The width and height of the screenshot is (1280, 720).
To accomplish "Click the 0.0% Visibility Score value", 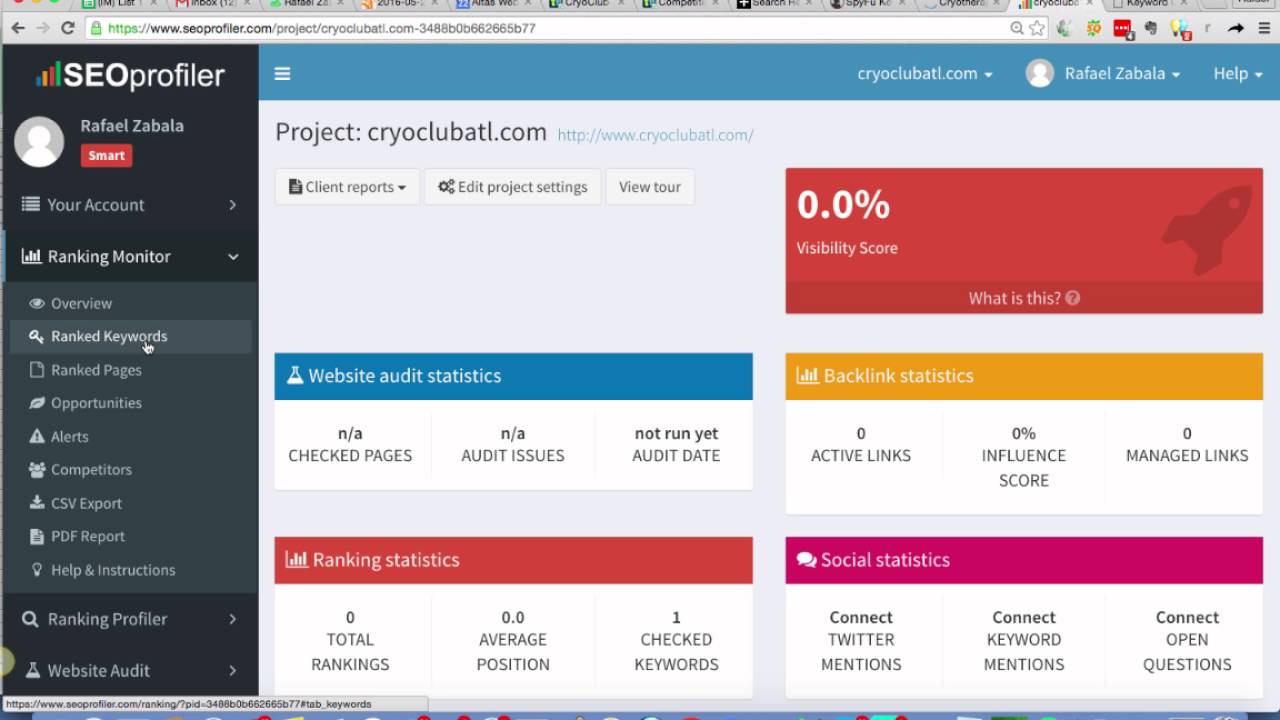I will click(843, 204).
